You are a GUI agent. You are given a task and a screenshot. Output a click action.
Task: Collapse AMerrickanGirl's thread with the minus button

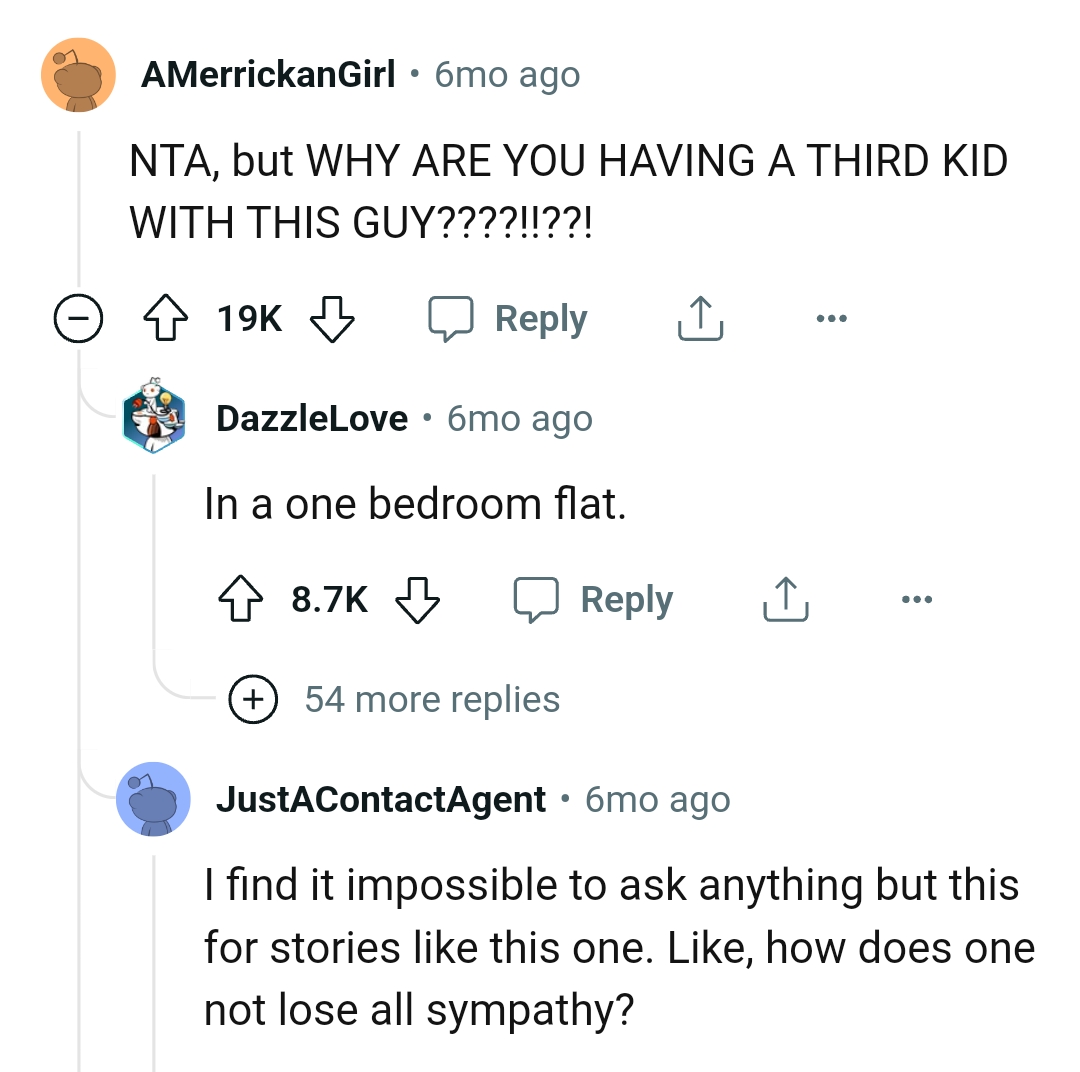[x=78, y=319]
